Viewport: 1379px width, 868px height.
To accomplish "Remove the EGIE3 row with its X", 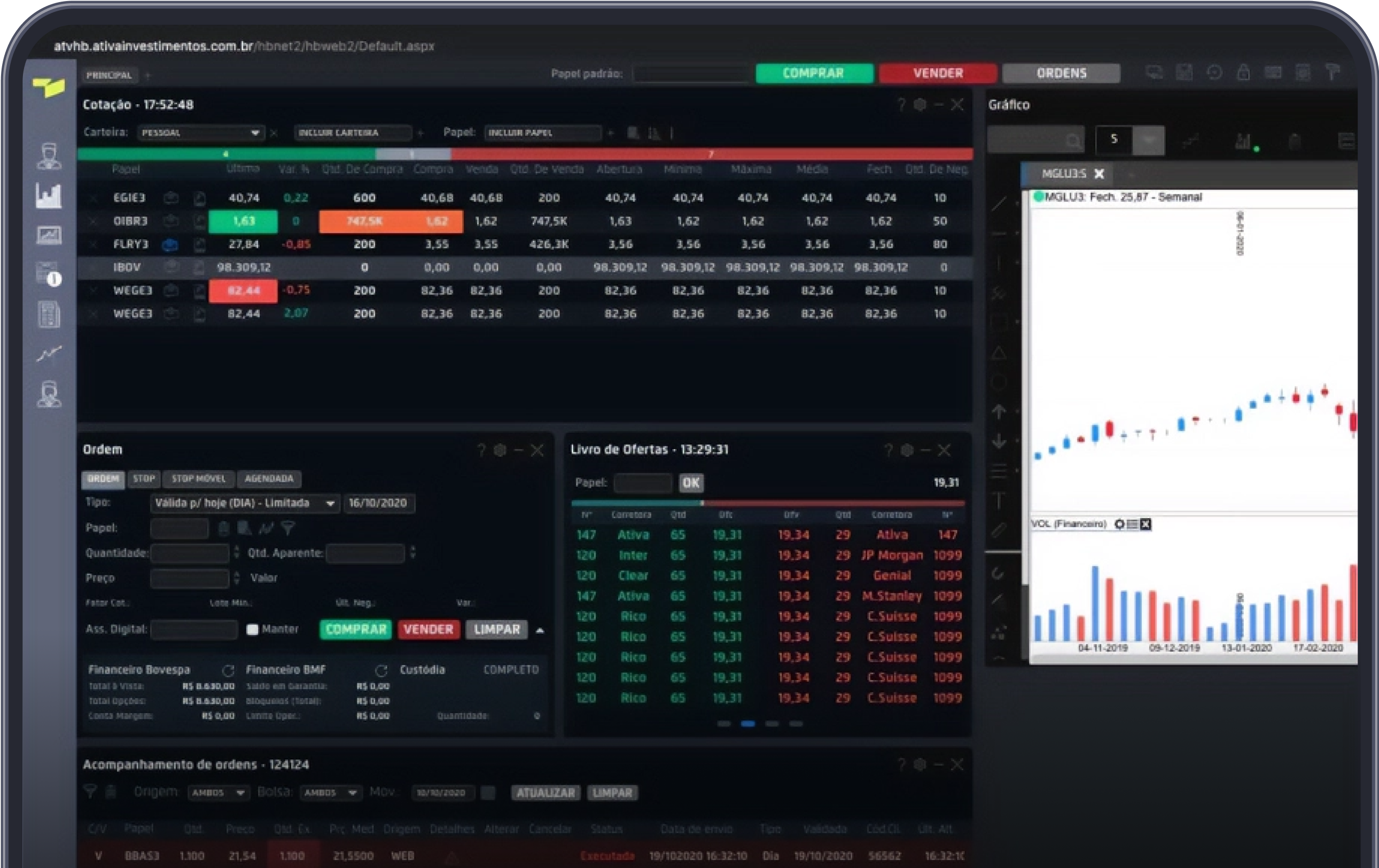I will (x=94, y=198).
